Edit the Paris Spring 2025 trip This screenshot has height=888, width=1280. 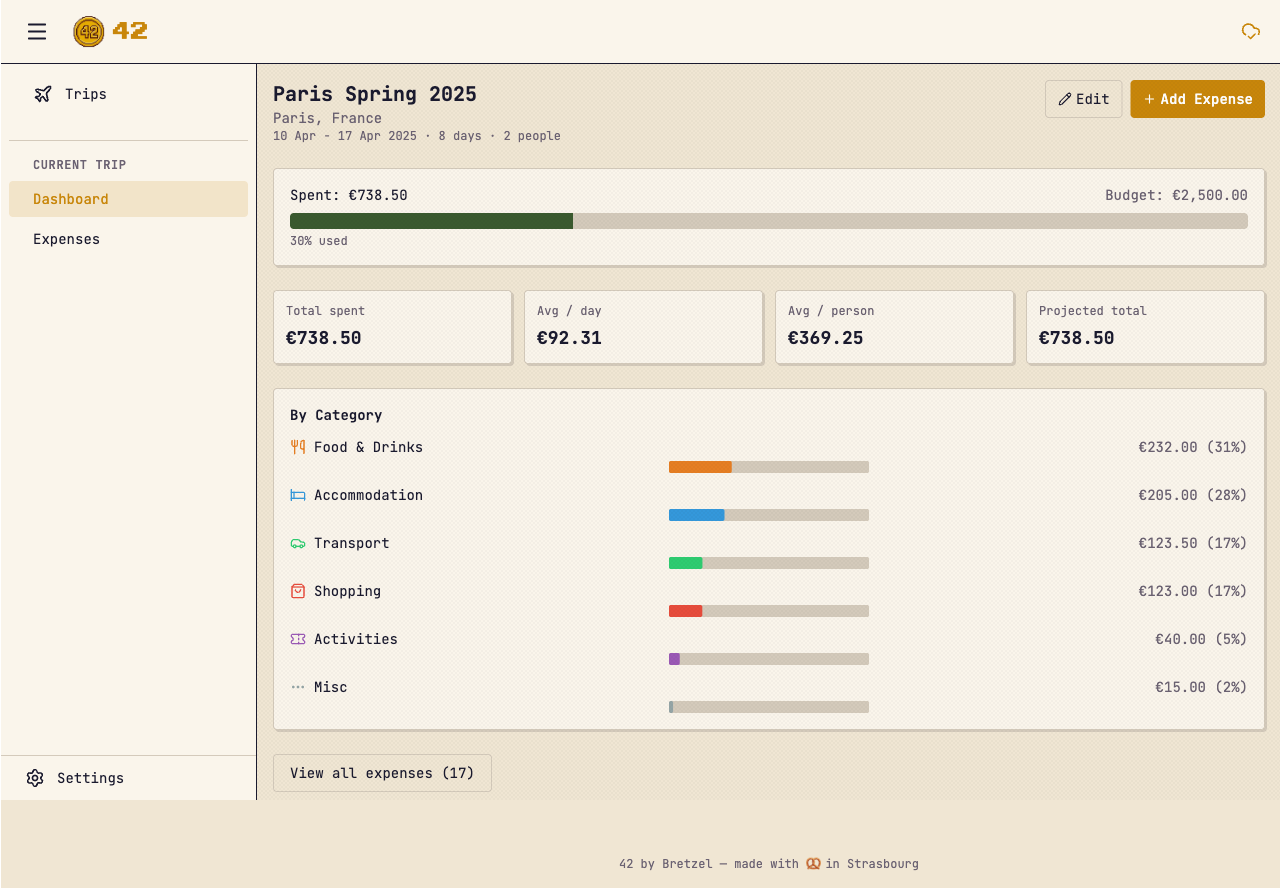tap(1083, 99)
